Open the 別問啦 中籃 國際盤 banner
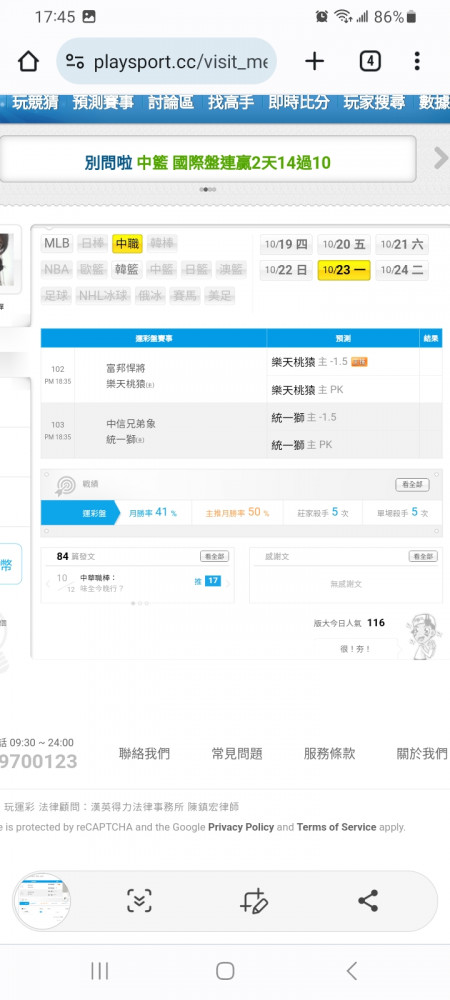 coord(208,163)
